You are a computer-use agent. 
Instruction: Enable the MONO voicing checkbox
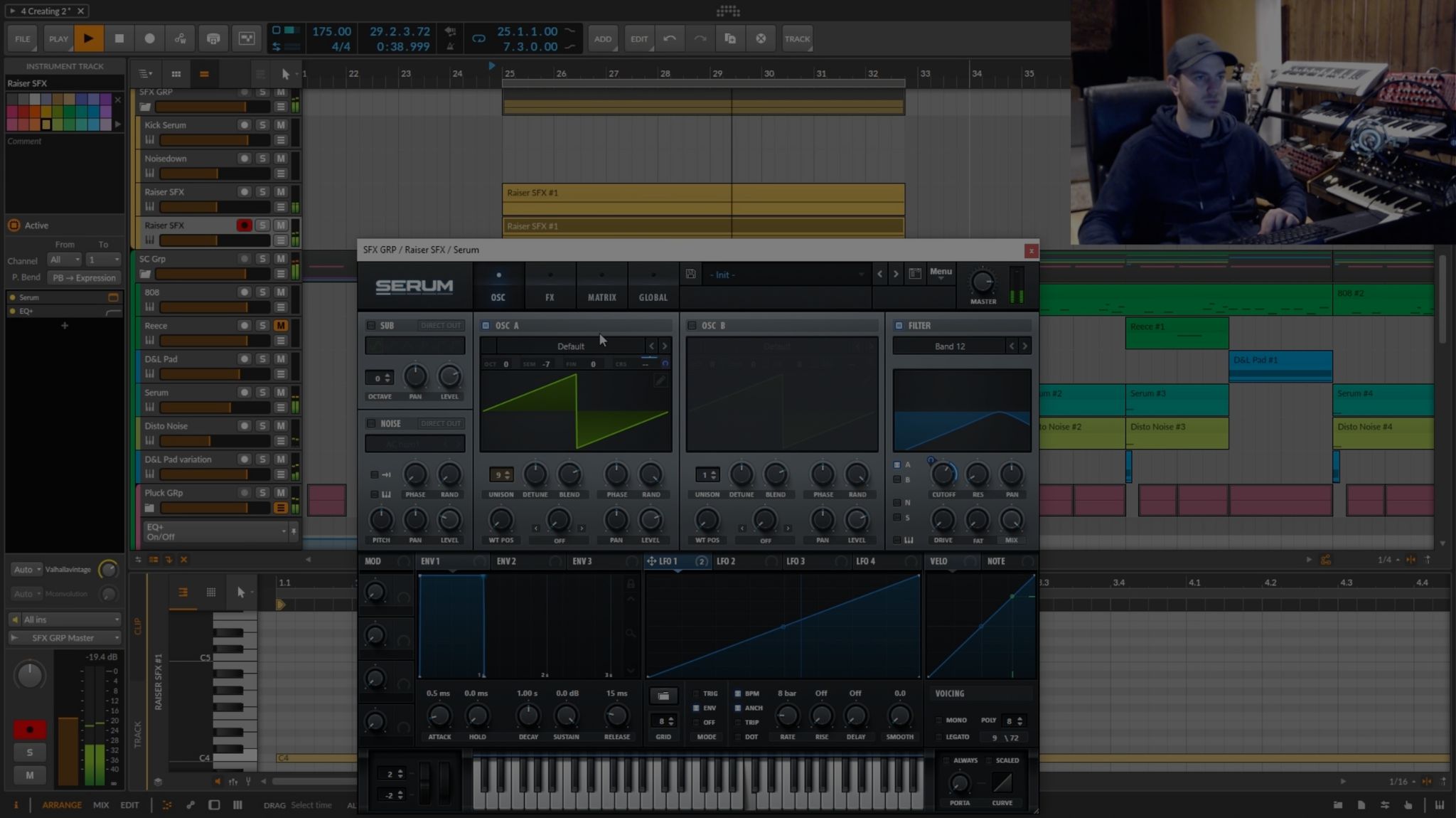click(x=938, y=721)
